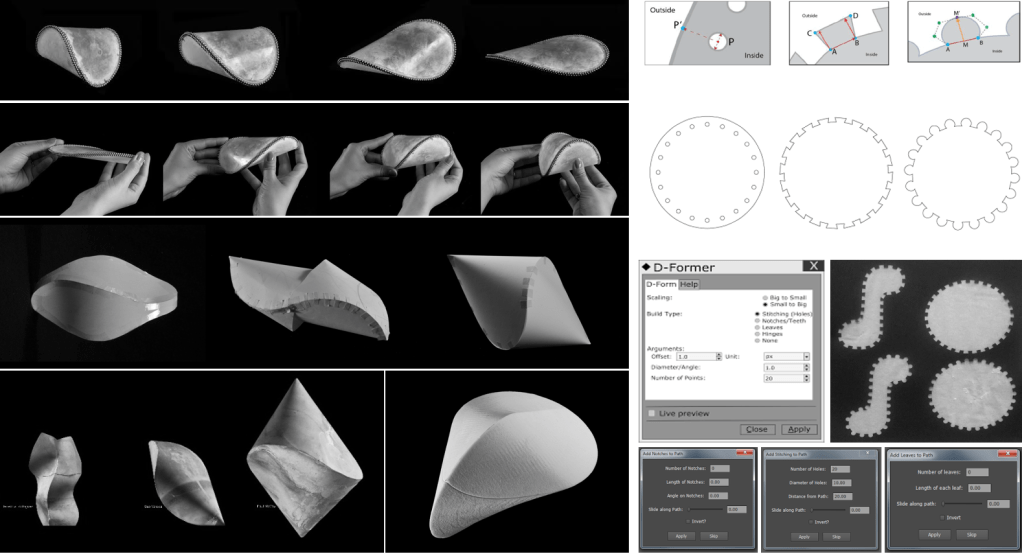Open the Unit px dropdown
The width and height of the screenshot is (1022, 554).
(x=806, y=356)
